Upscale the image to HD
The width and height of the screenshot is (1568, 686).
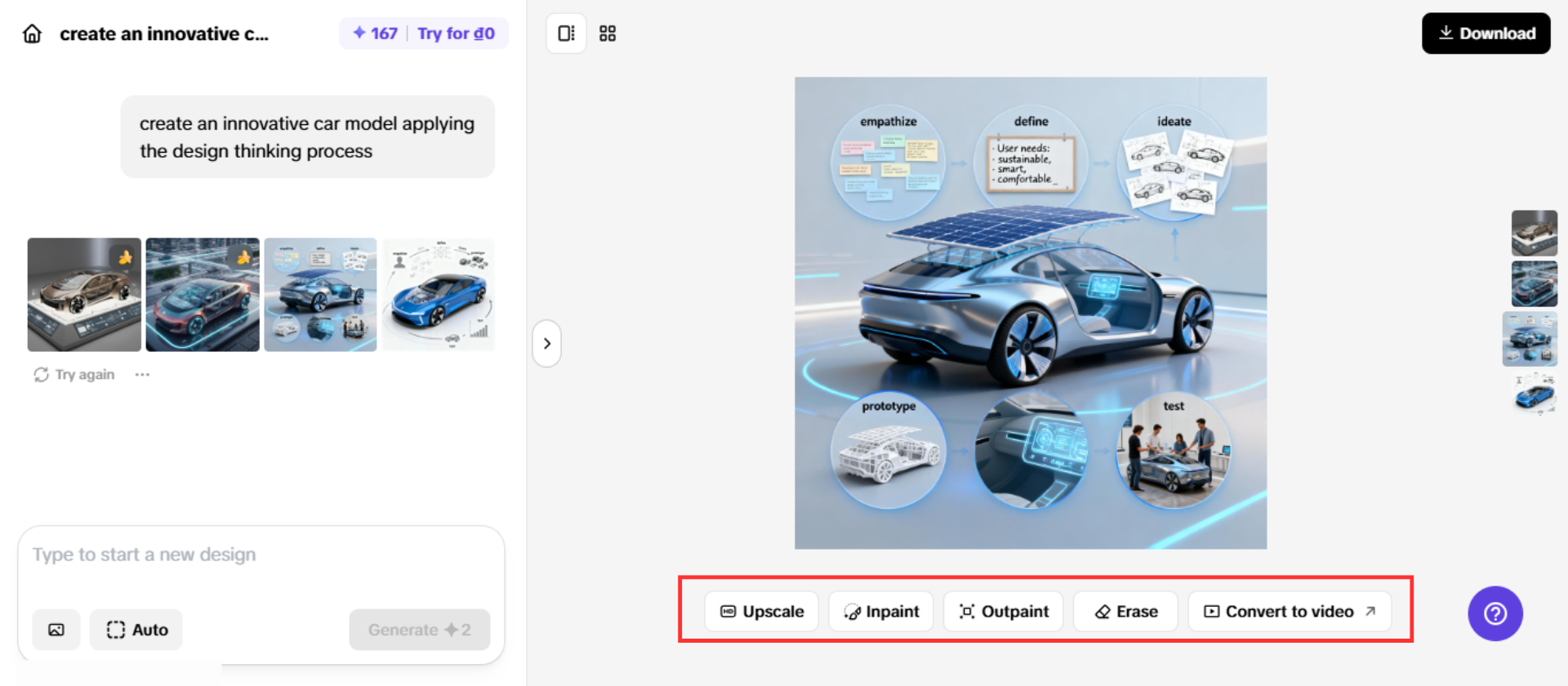point(762,612)
